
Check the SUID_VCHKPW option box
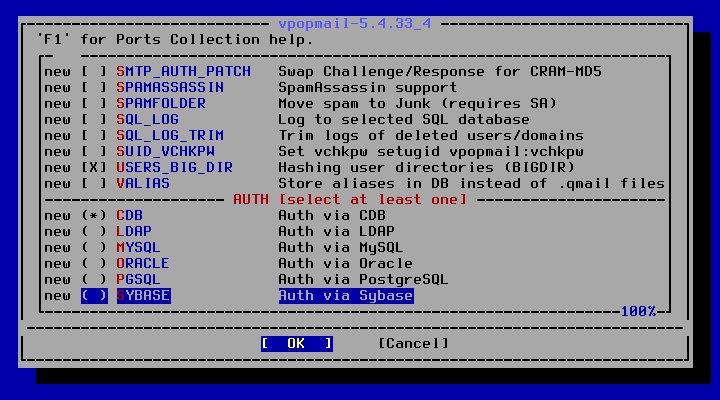(x=94, y=152)
